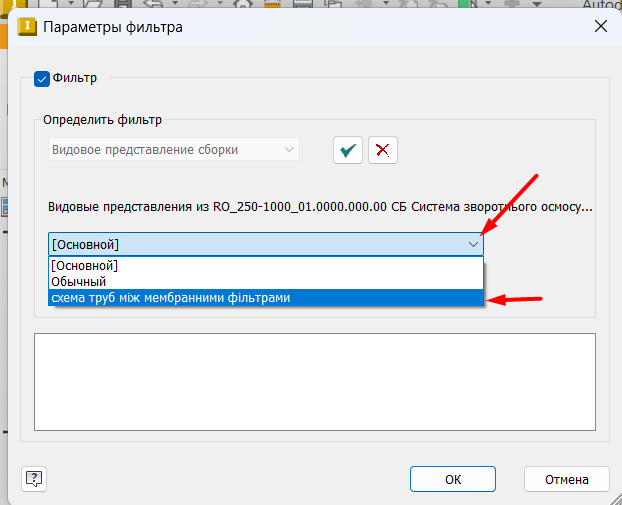Cancel the dialog with Отмена
Image resolution: width=622 pixels, height=505 pixels.
[566, 479]
